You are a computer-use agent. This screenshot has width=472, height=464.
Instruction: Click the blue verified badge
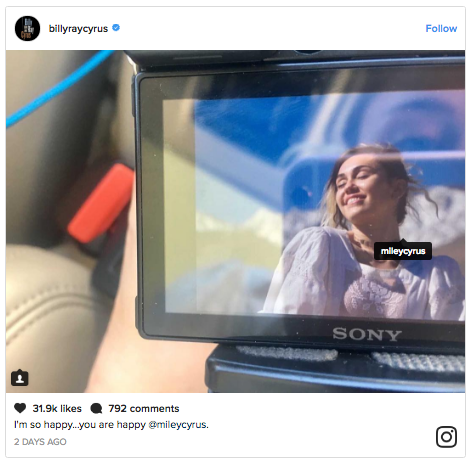(116, 28)
